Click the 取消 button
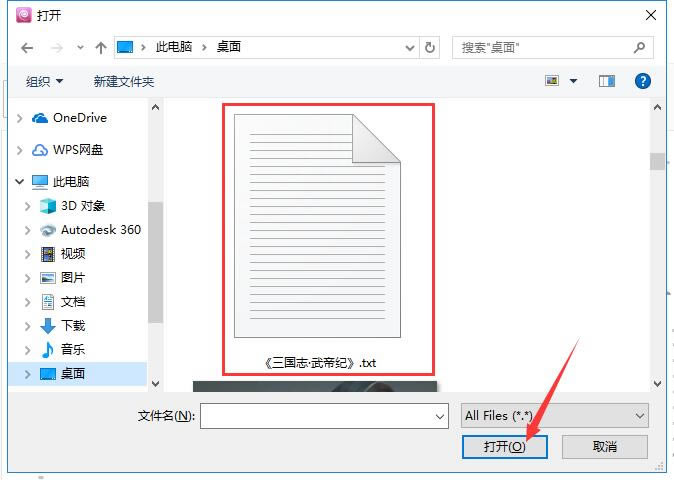The width and height of the screenshot is (674, 480). pyautogui.click(x=604, y=447)
